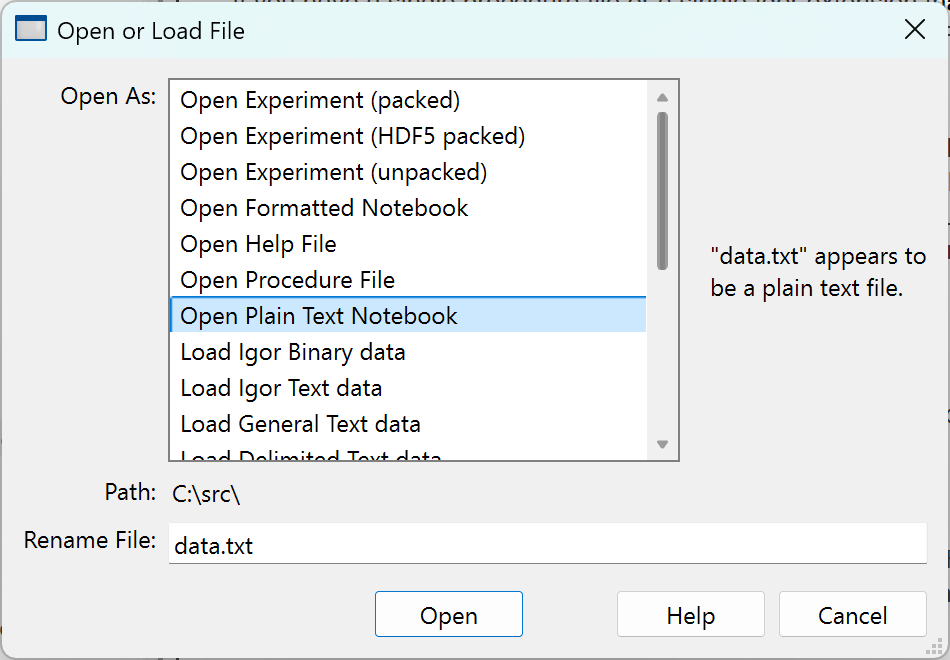Viewport: 950px width, 660px height.
Task: Select the Open Help File option
Action: [258, 244]
